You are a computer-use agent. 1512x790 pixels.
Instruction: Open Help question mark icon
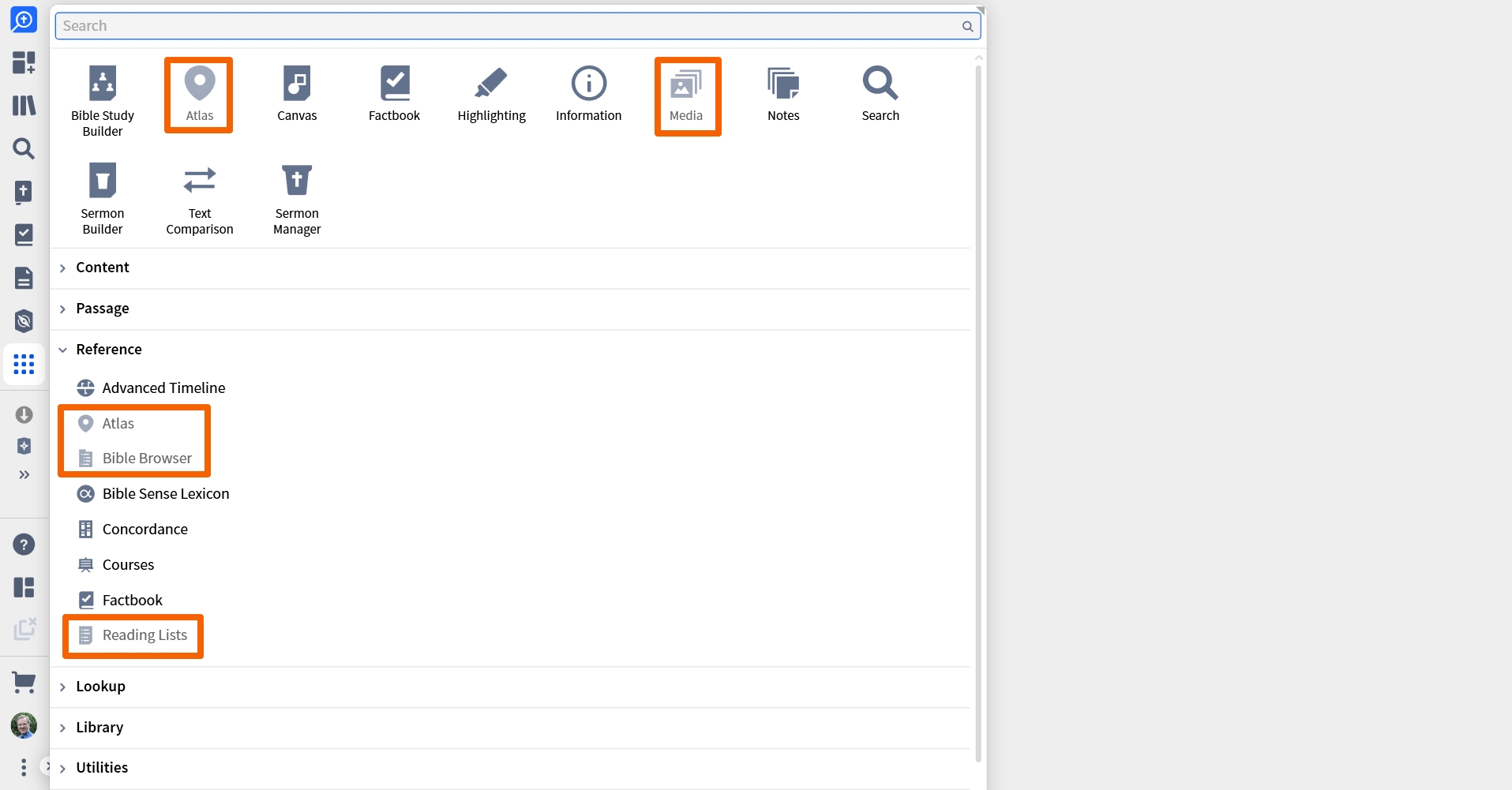tap(24, 545)
